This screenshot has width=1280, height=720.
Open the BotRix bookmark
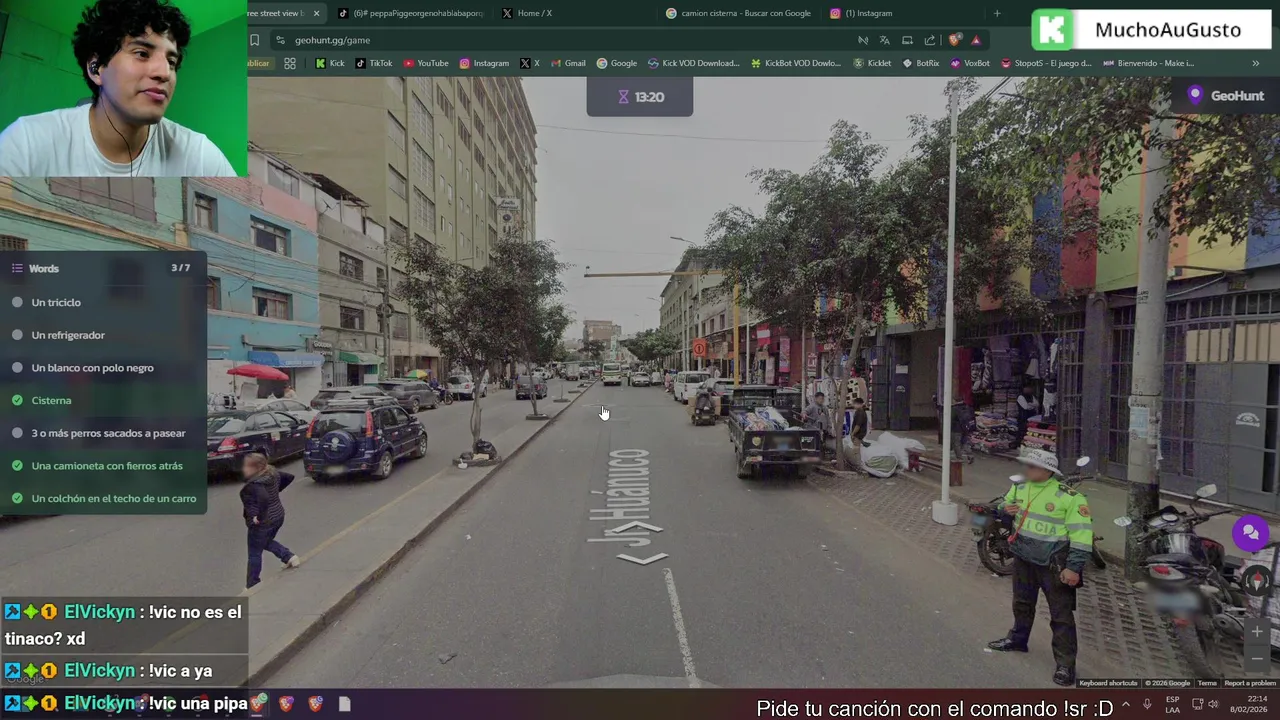[921, 63]
